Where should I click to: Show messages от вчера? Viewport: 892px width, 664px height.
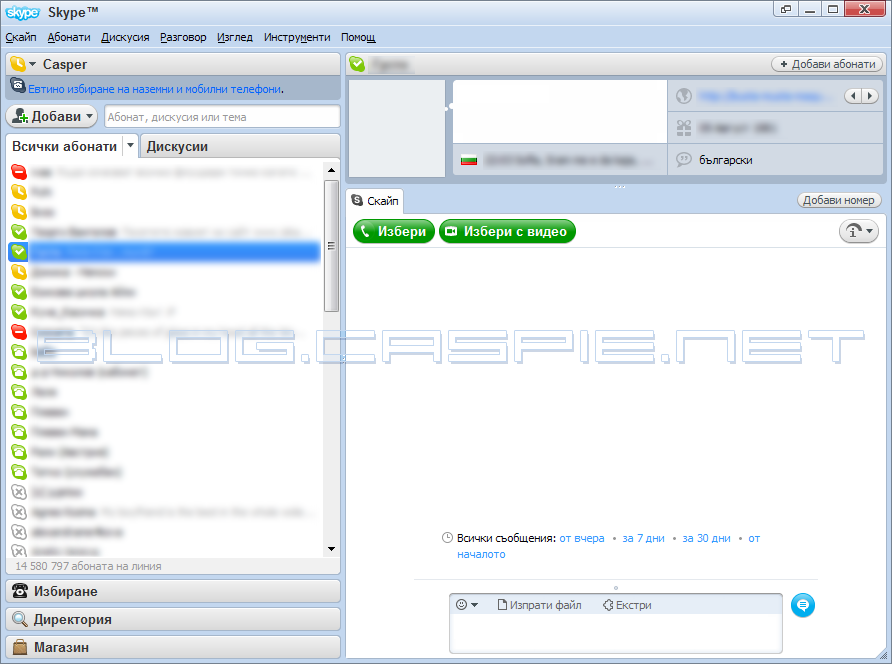coord(581,538)
